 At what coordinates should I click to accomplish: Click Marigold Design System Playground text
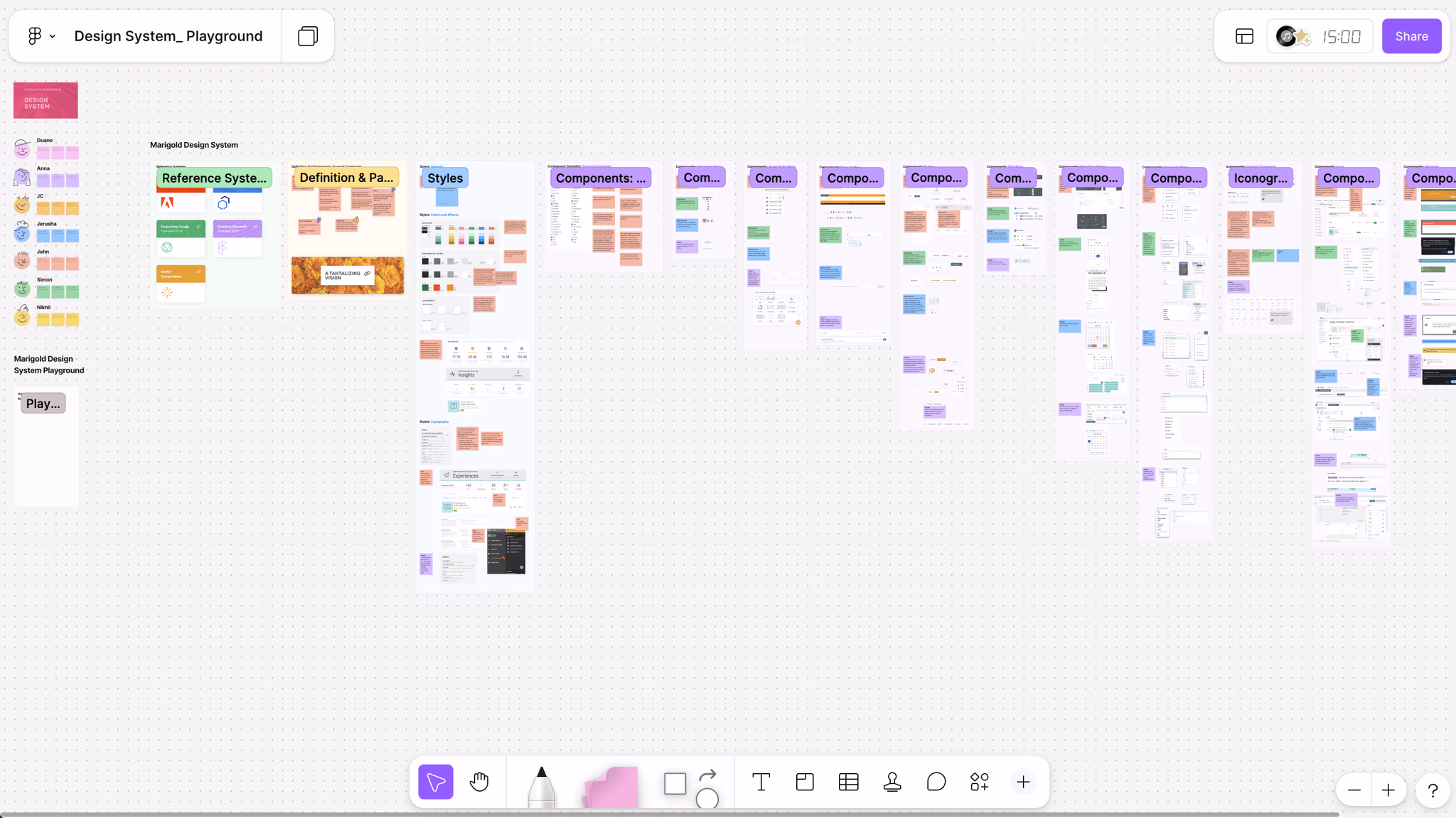[x=49, y=365]
